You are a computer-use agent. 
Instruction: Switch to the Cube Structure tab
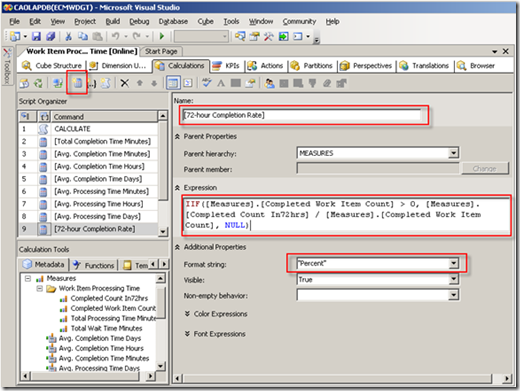pyautogui.click(x=52, y=66)
